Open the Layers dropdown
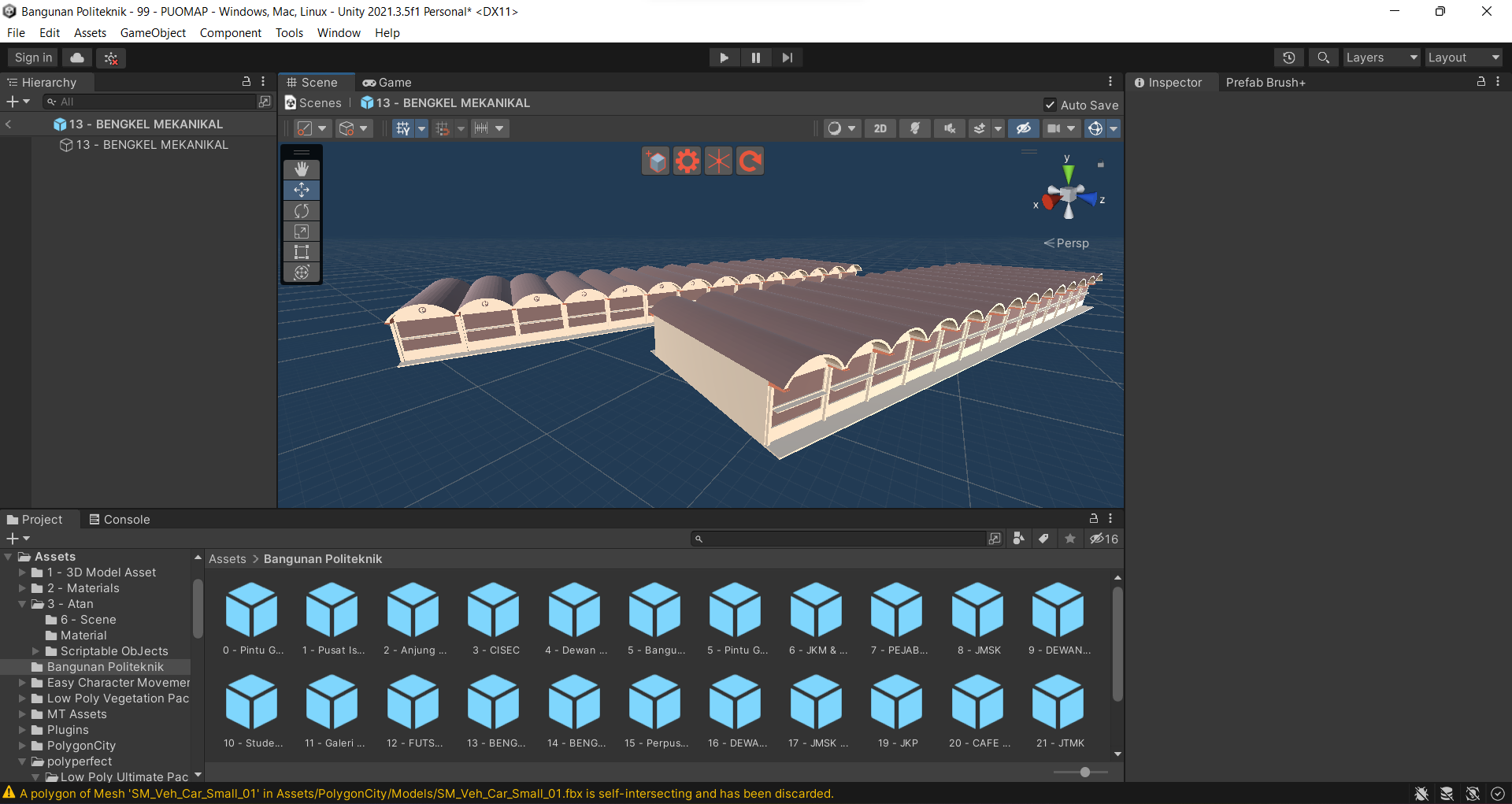The image size is (1512, 804). [x=1380, y=57]
